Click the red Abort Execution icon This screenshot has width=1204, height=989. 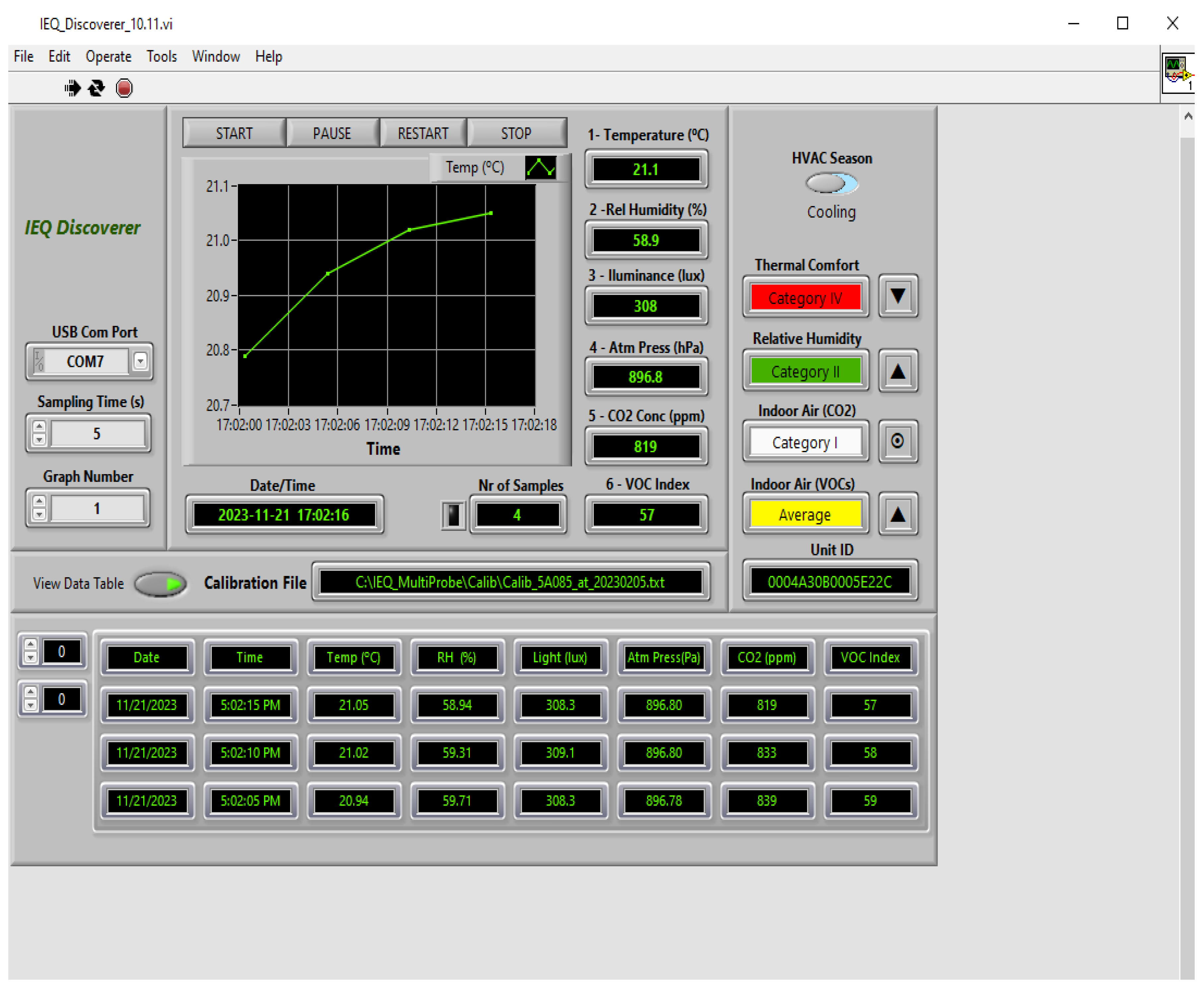[x=124, y=88]
